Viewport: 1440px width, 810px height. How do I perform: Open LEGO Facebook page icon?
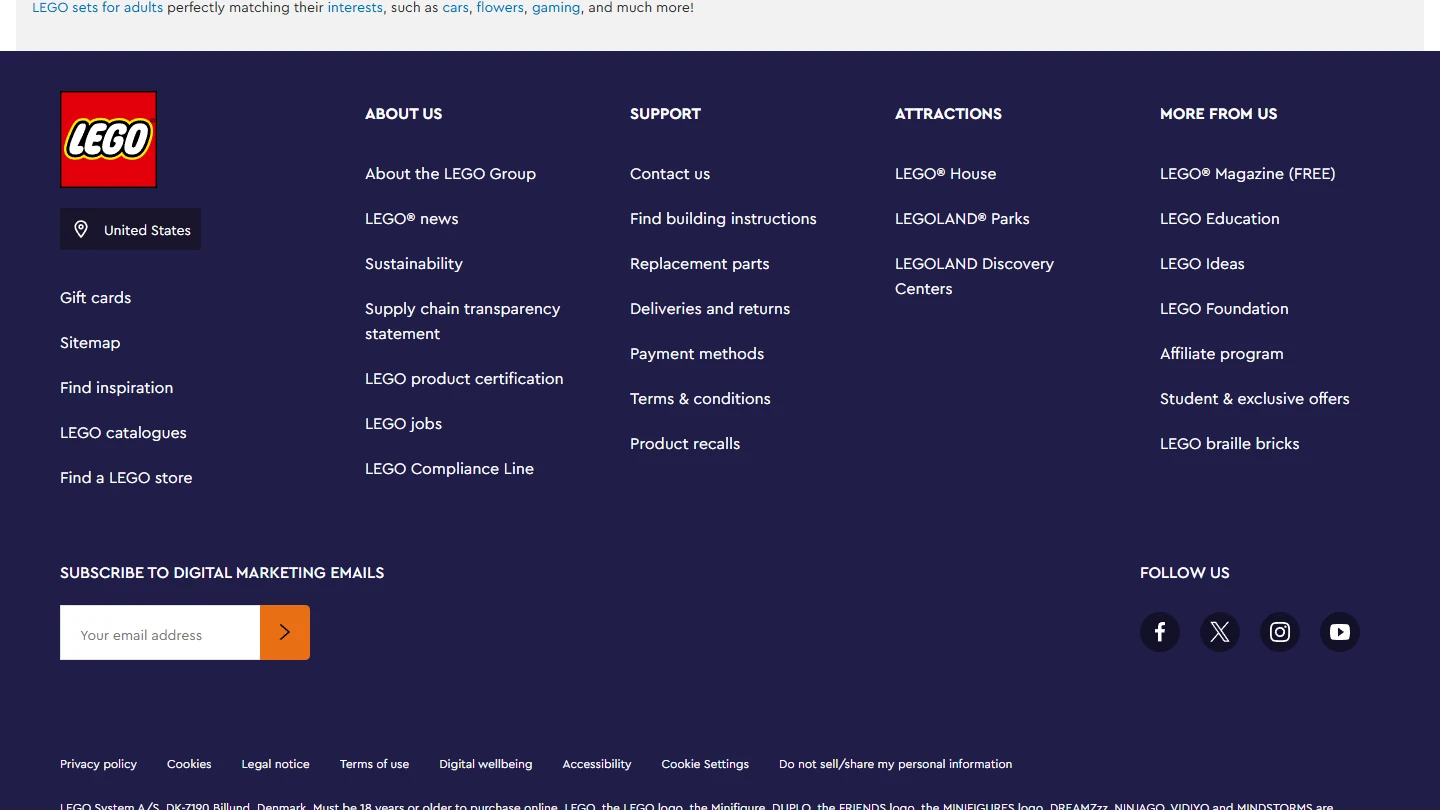(x=1160, y=632)
